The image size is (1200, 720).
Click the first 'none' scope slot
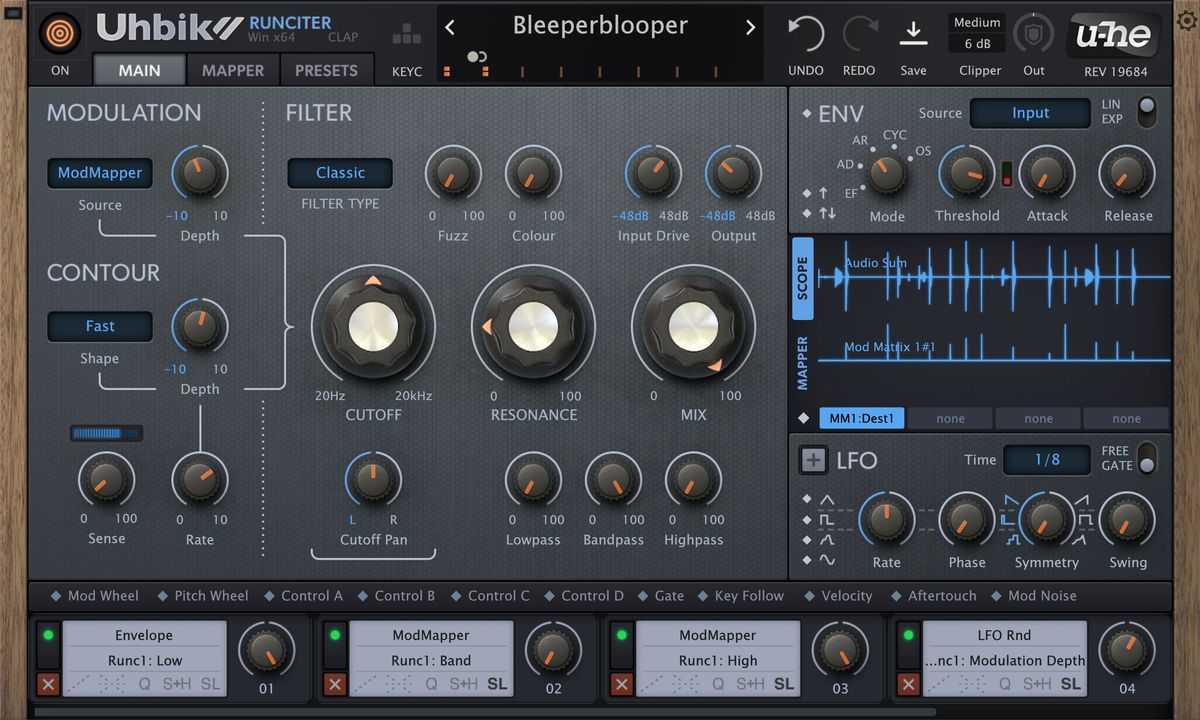click(x=950, y=419)
